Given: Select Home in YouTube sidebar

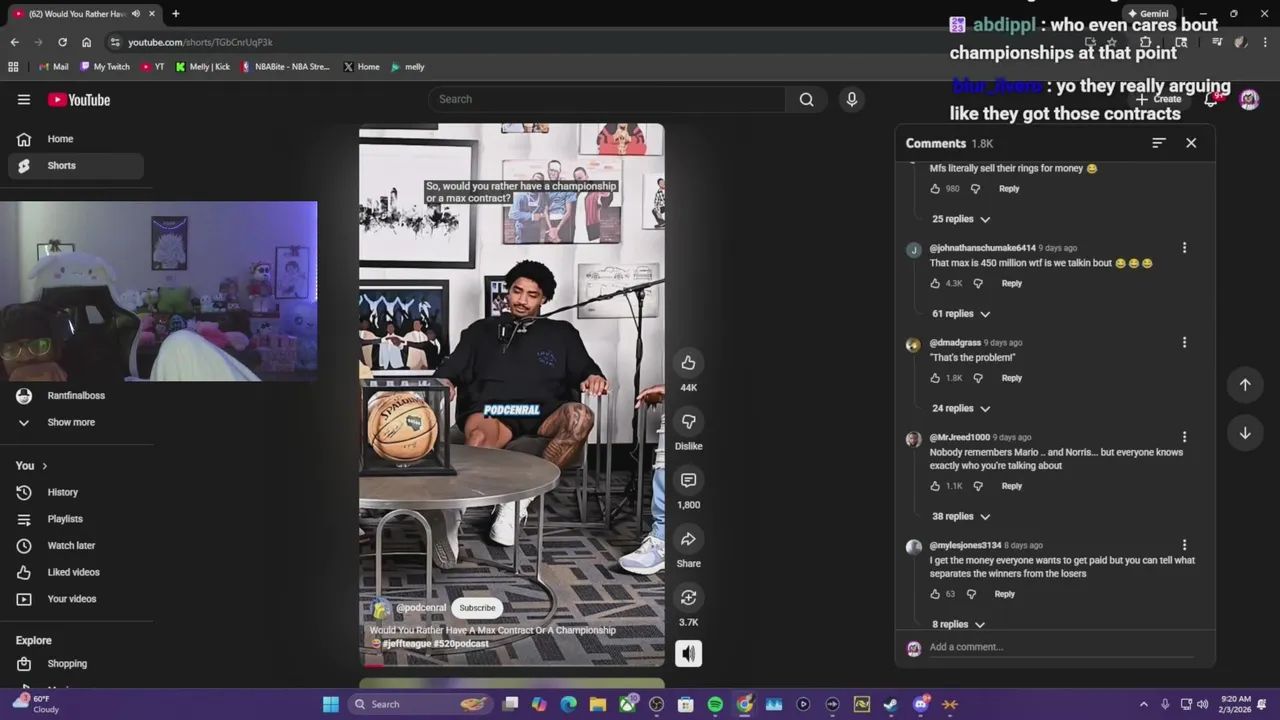Looking at the screenshot, I should tap(76, 139).
